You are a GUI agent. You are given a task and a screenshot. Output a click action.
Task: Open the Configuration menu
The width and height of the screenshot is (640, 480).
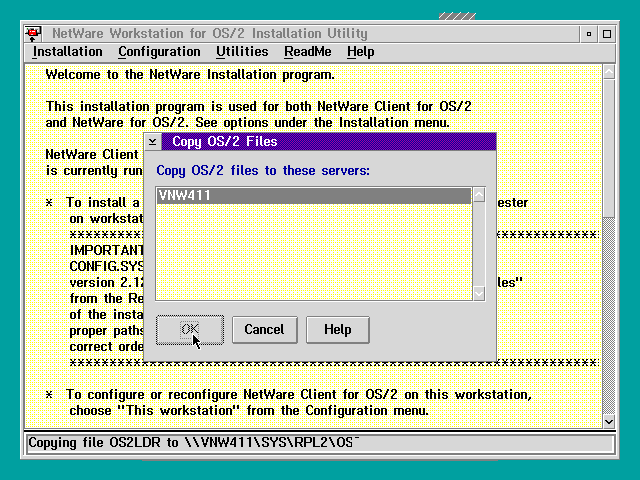pyautogui.click(x=159, y=52)
